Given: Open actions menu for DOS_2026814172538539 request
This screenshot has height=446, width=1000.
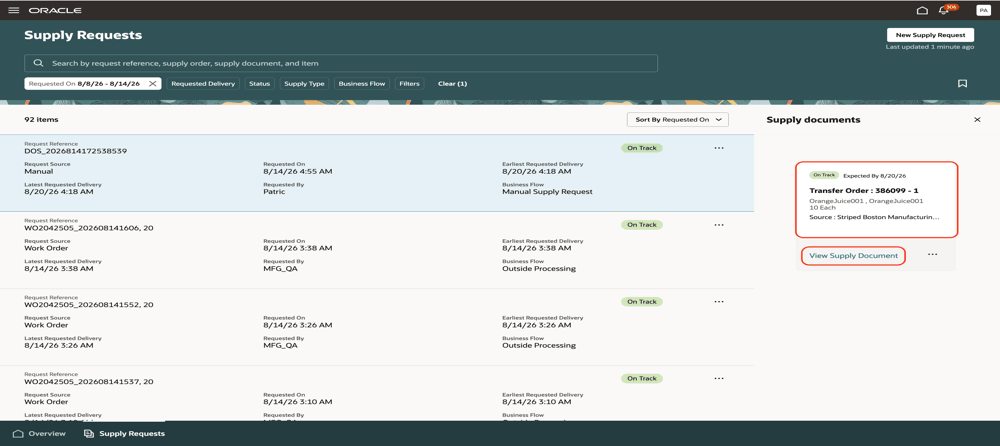Looking at the screenshot, I should pyautogui.click(x=719, y=148).
